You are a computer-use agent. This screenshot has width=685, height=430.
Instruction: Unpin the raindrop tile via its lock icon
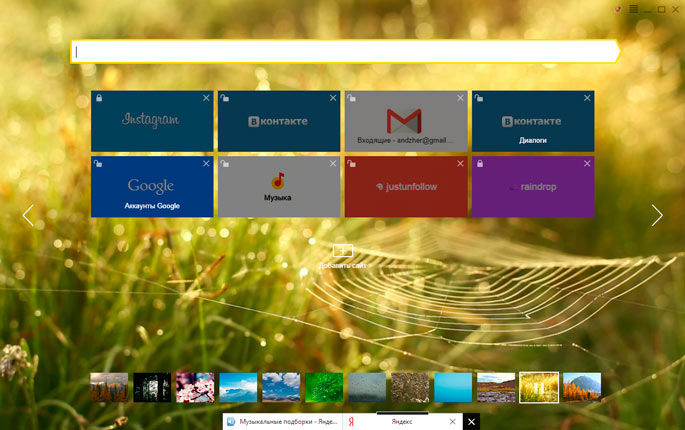pos(480,163)
